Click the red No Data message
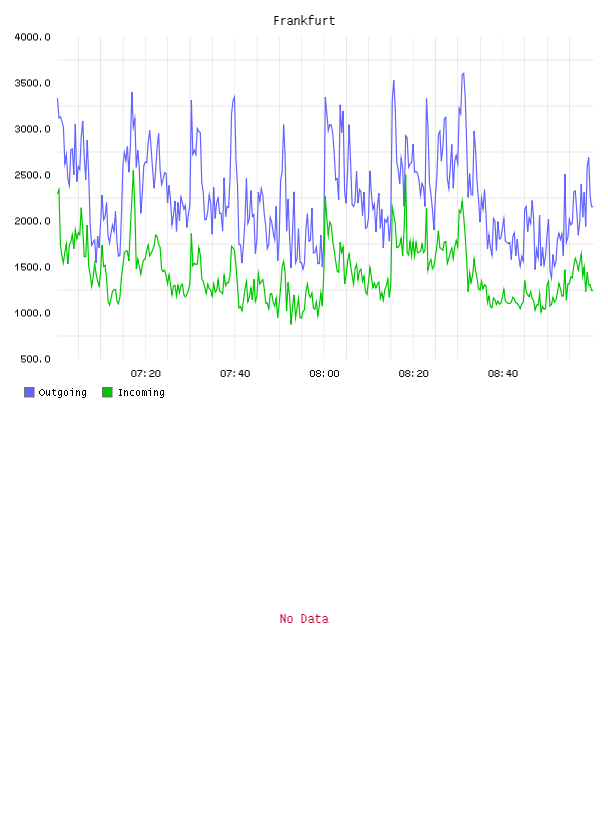The height and width of the screenshot is (816, 608). [x=304, y=619]
